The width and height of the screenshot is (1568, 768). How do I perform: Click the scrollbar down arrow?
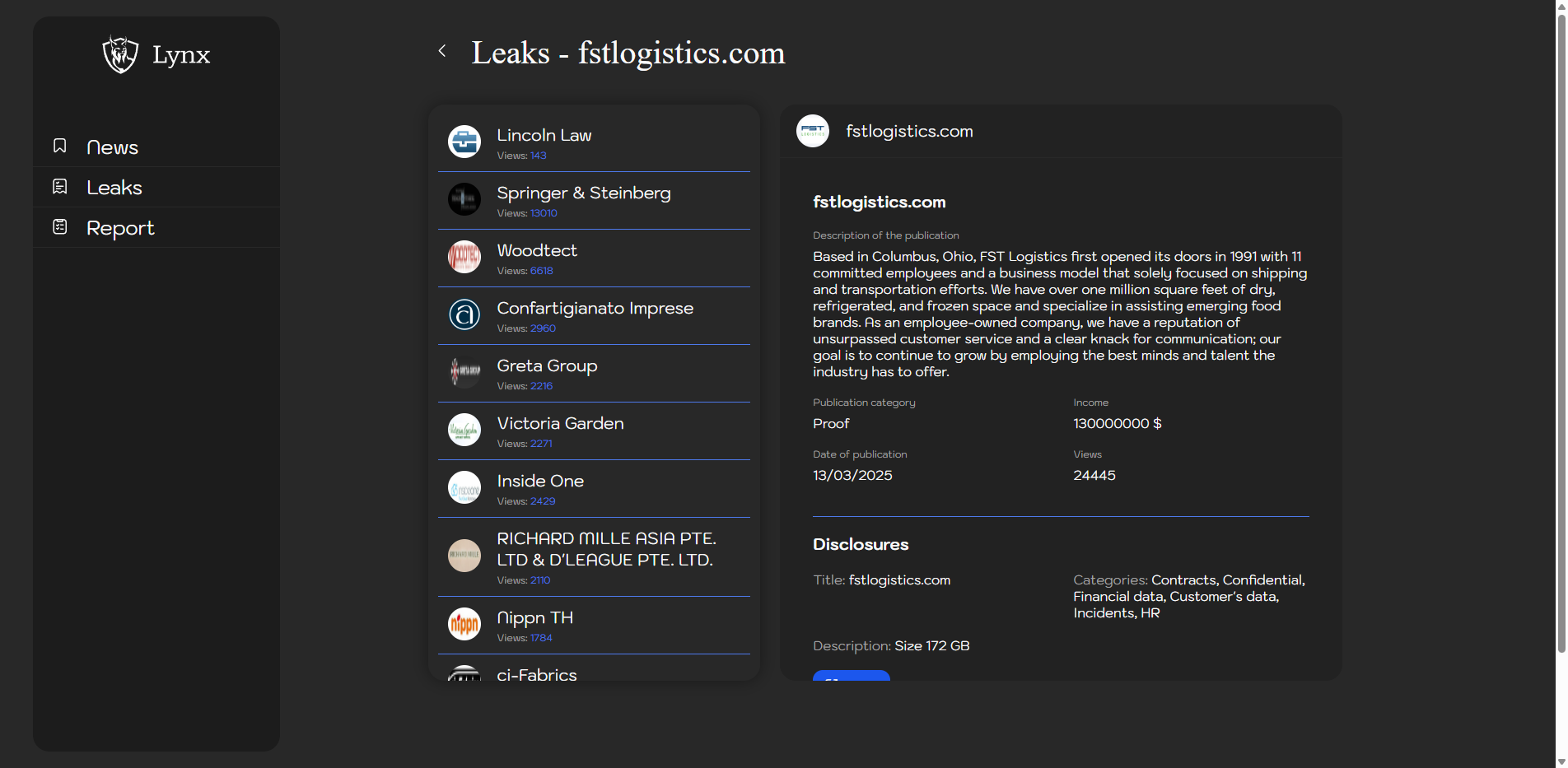[1561, 761]
